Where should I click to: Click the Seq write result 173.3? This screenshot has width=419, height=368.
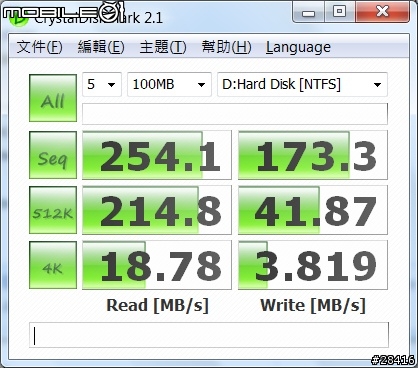click(x=313, y=155)
